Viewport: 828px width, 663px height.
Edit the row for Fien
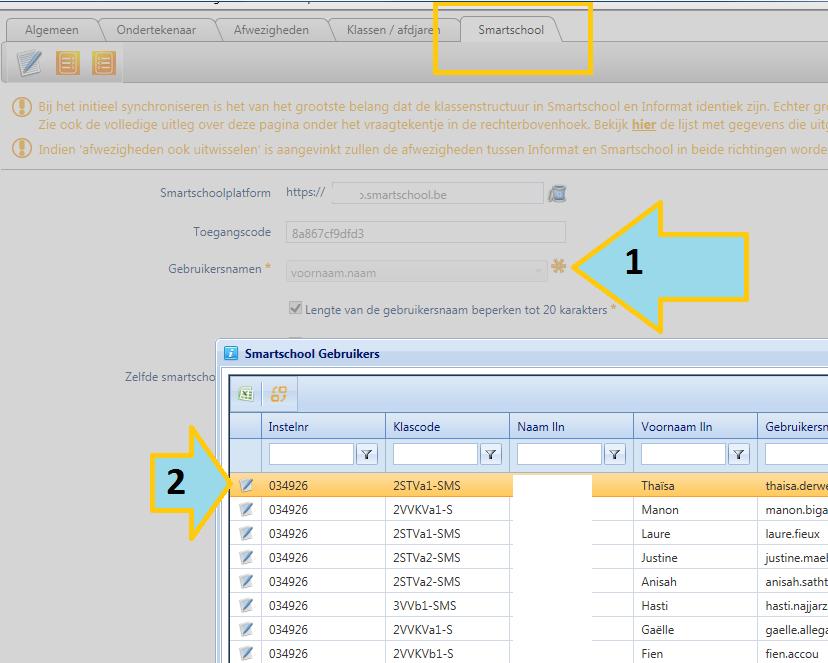point(246,653)
